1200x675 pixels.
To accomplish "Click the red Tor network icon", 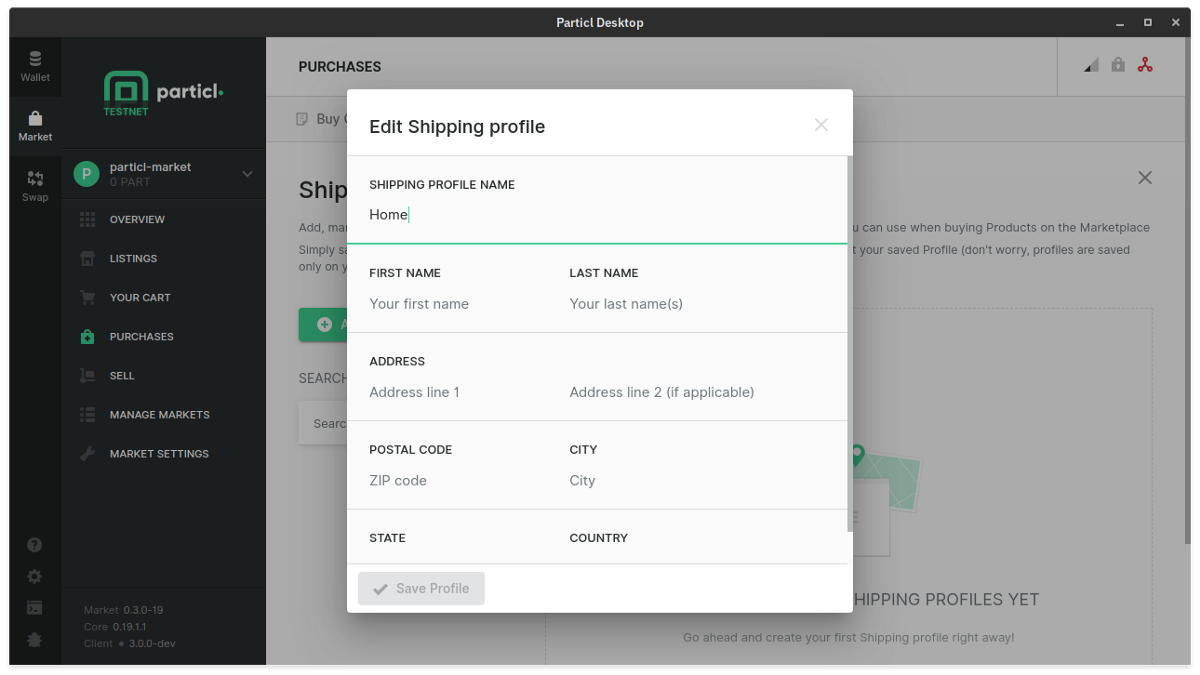I will click(1145, 65).
